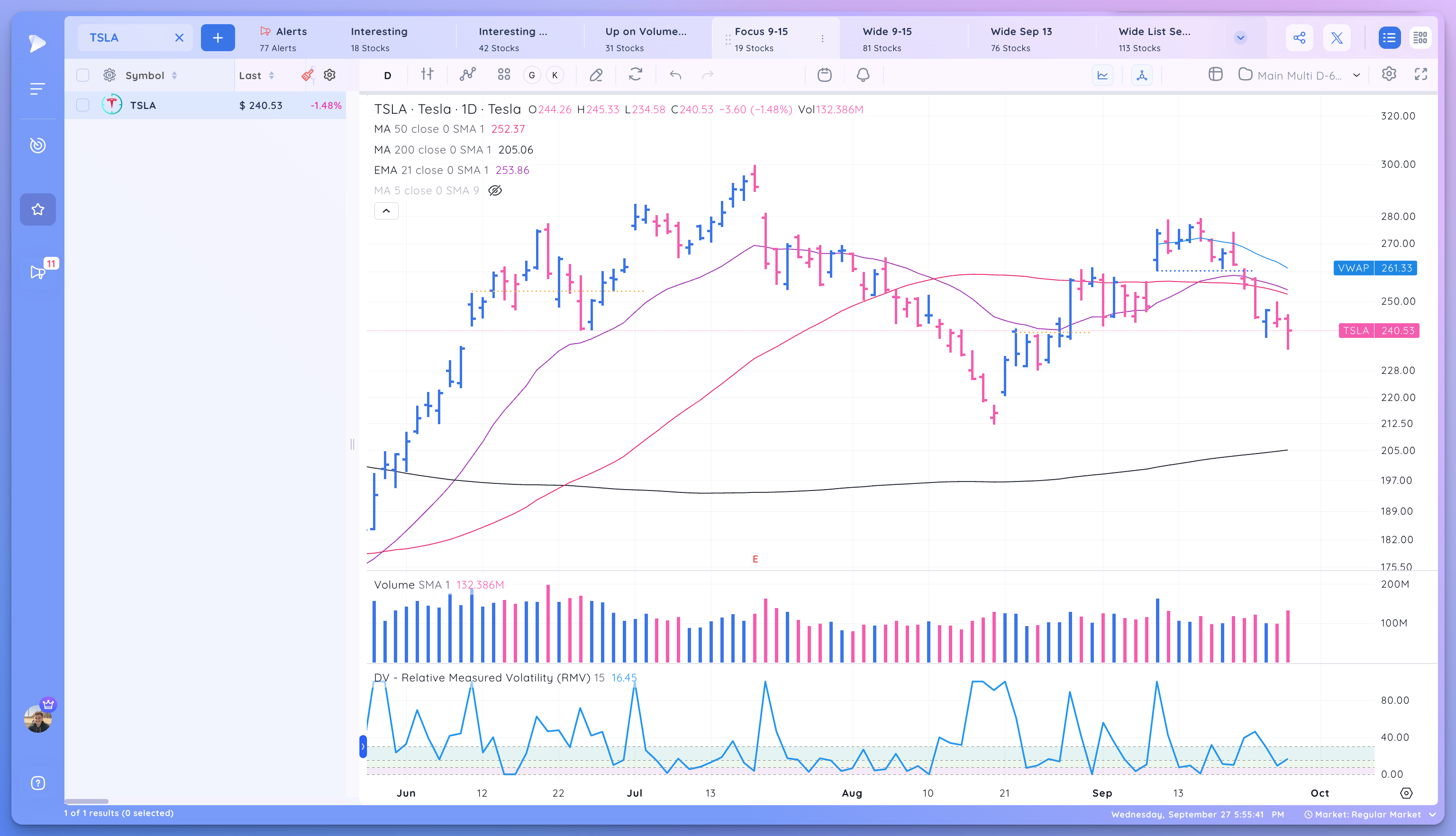1456x836 pixels.
Task: Switch to the list view layout
Action: click(x=1389, y=38)
